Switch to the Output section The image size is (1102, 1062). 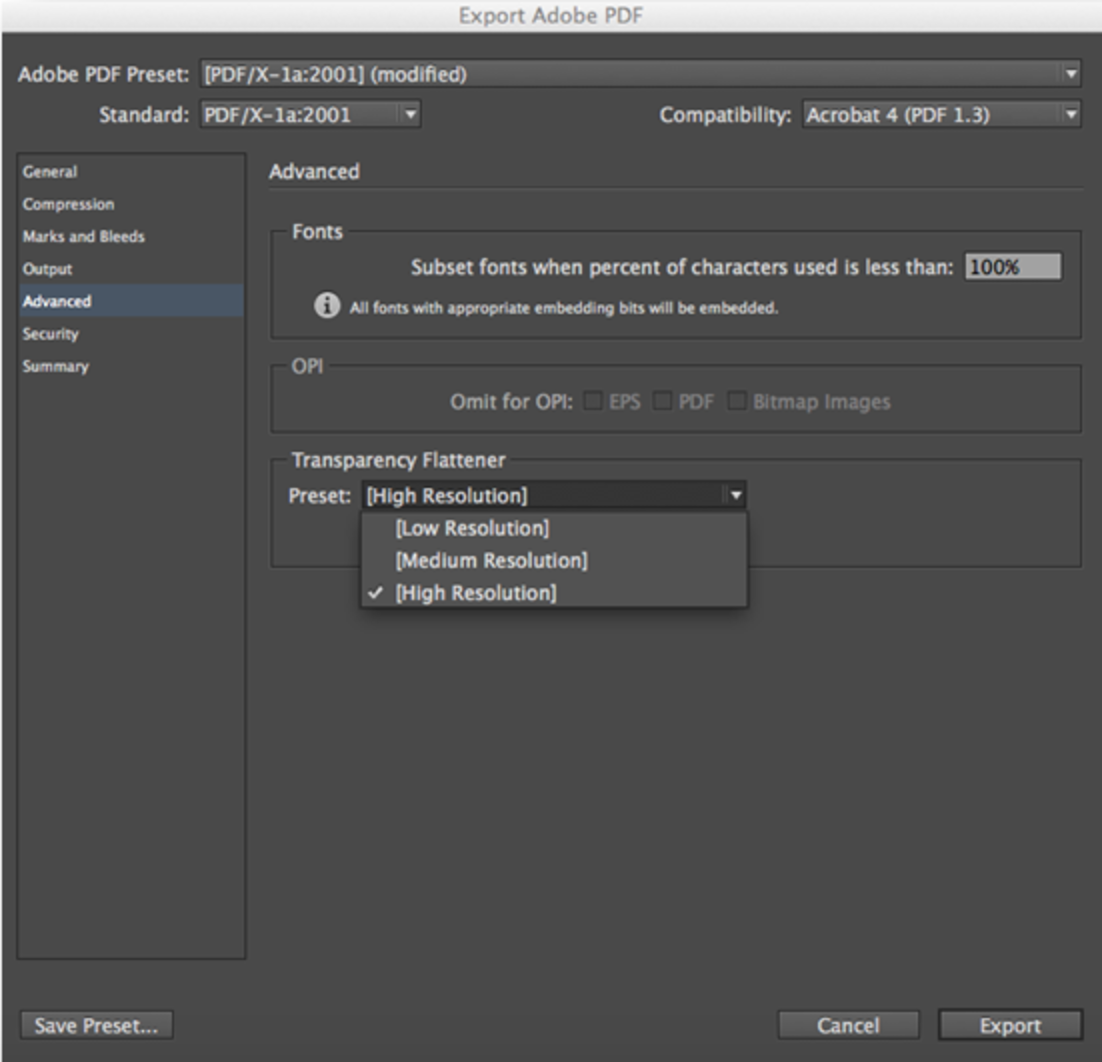click(x=131, y=268)
